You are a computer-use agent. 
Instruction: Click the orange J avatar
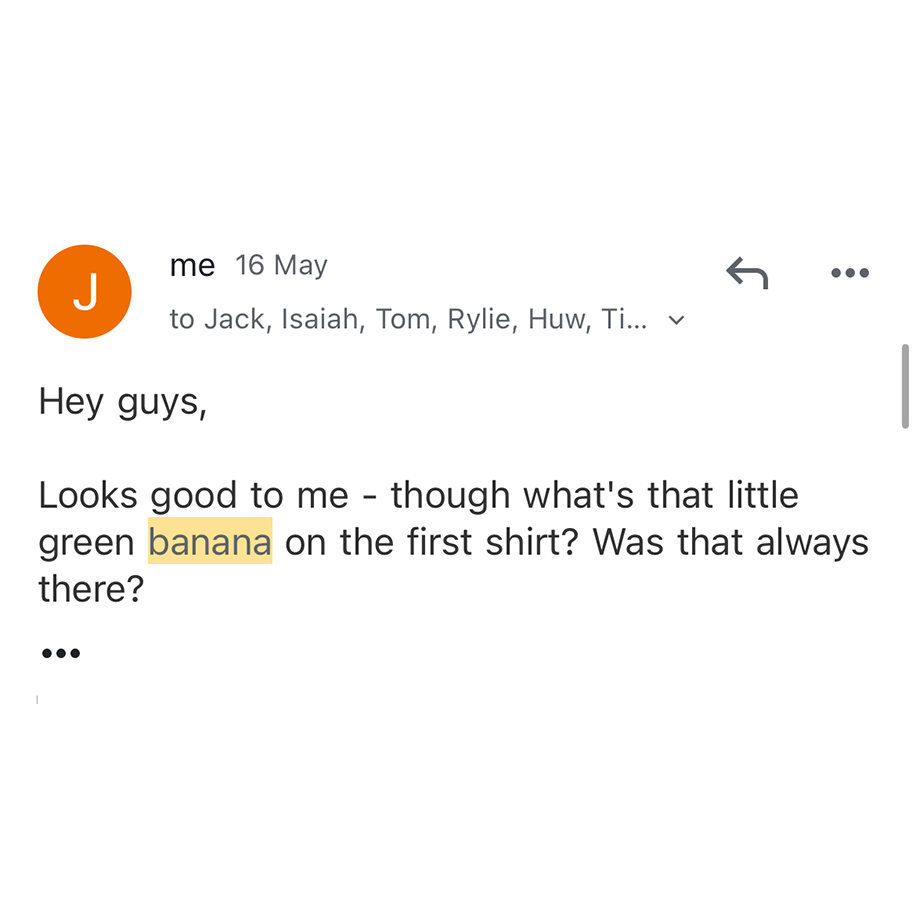[x=85, y=291]
